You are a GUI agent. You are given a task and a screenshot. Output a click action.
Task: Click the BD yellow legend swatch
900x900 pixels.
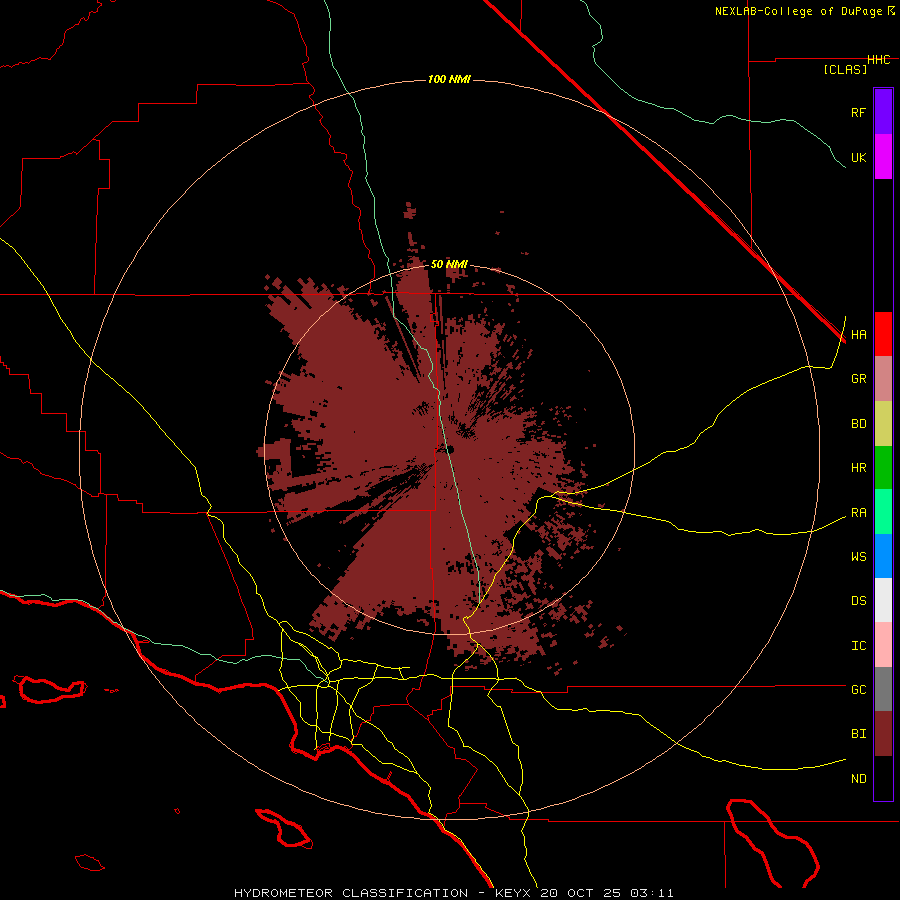tap(883, 424)
